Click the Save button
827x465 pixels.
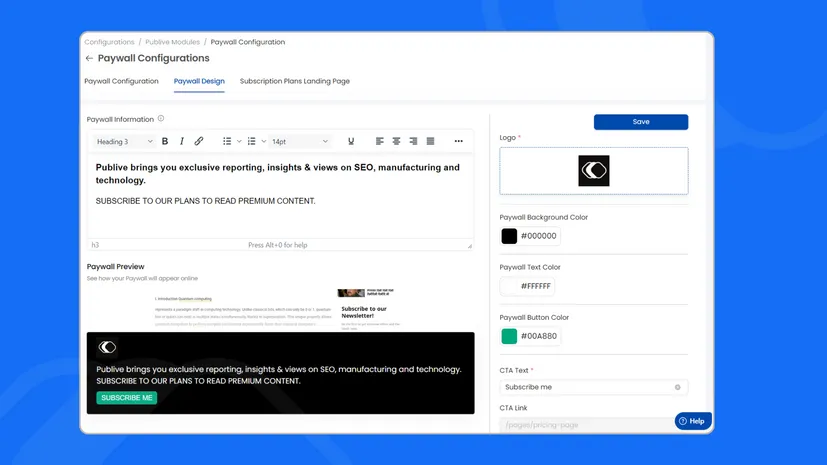[x=641, y=122]
